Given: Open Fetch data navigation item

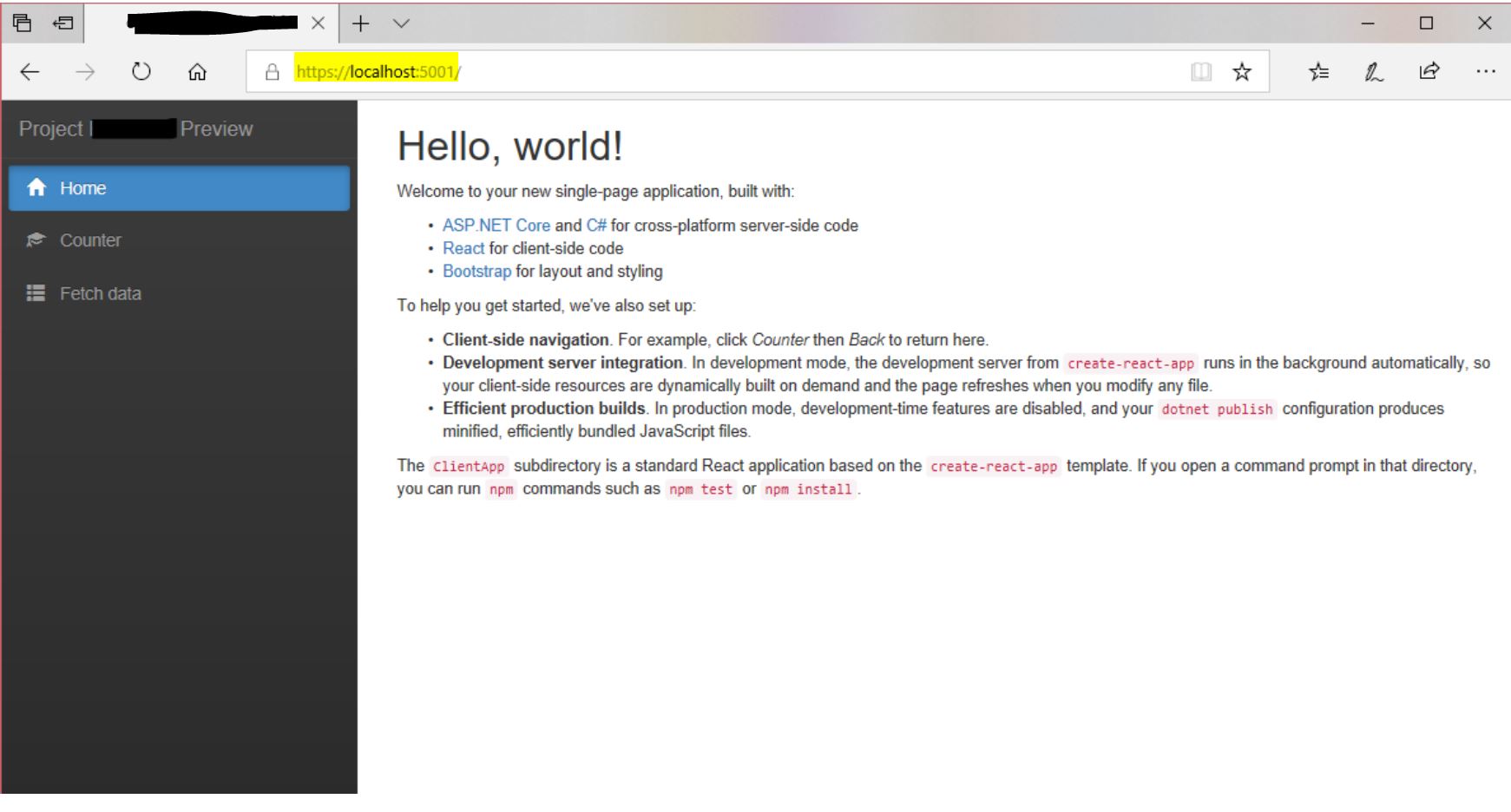Looking at the screenshot, I should coord(100,294).
